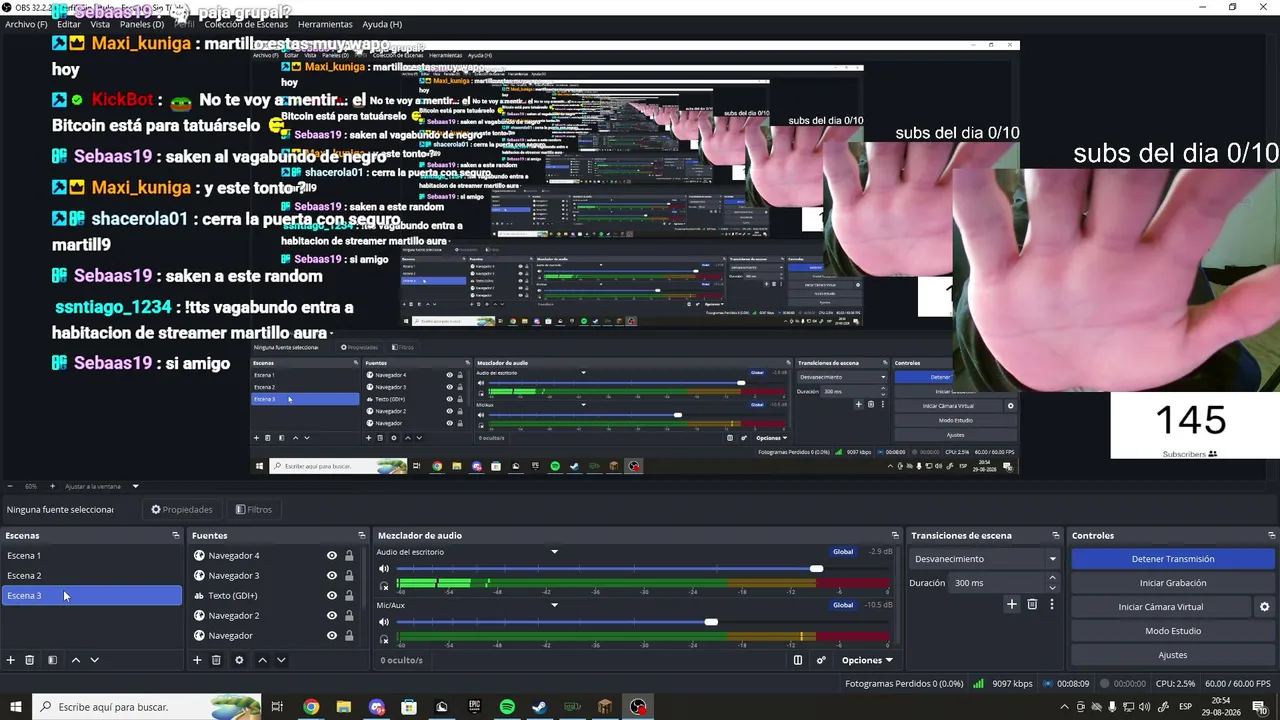Open virtual camera settings gear
Viewport: 1280px width, 720px height.
[1264, 607]
